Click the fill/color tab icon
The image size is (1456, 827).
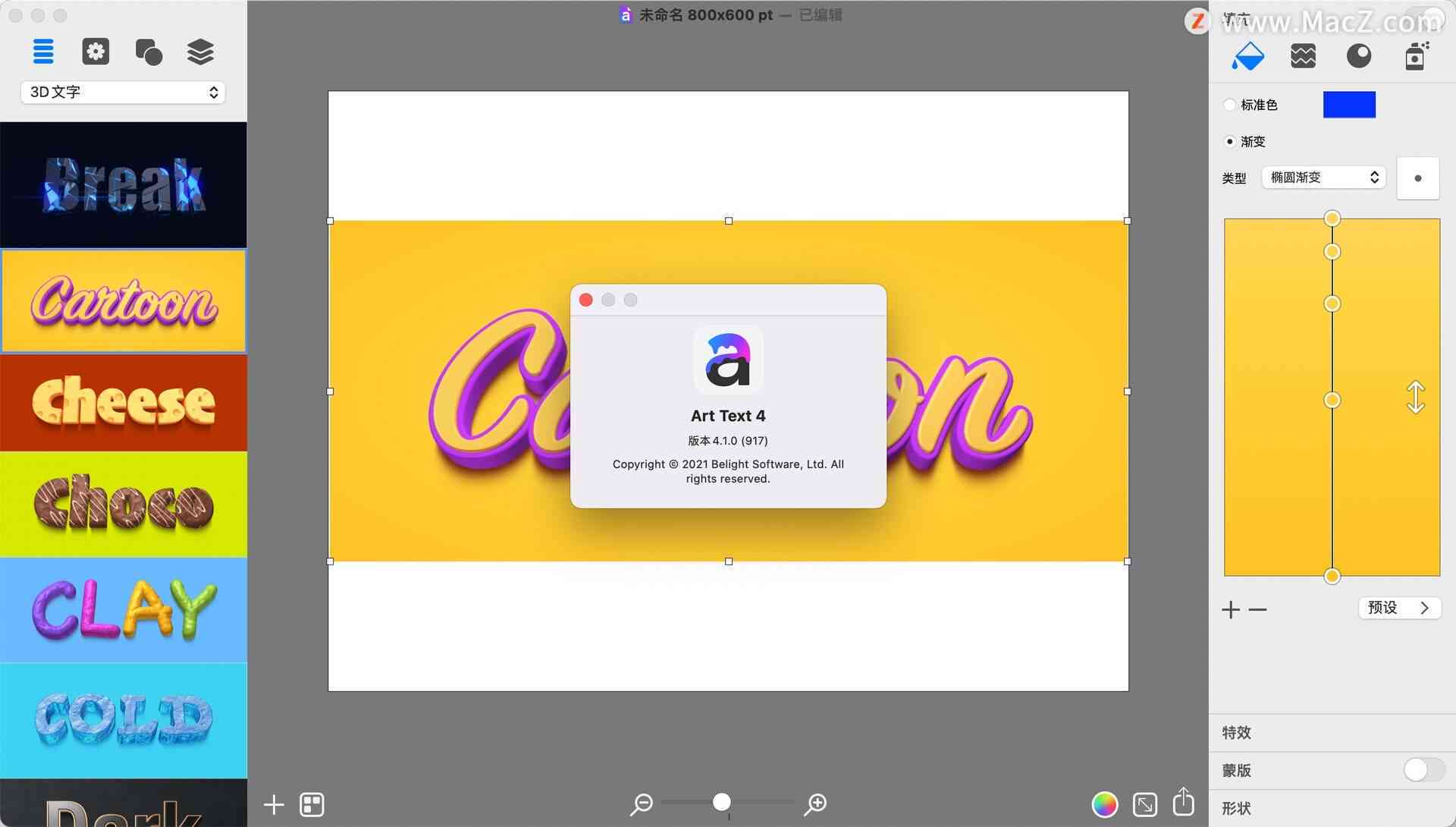pos(1249,55)
